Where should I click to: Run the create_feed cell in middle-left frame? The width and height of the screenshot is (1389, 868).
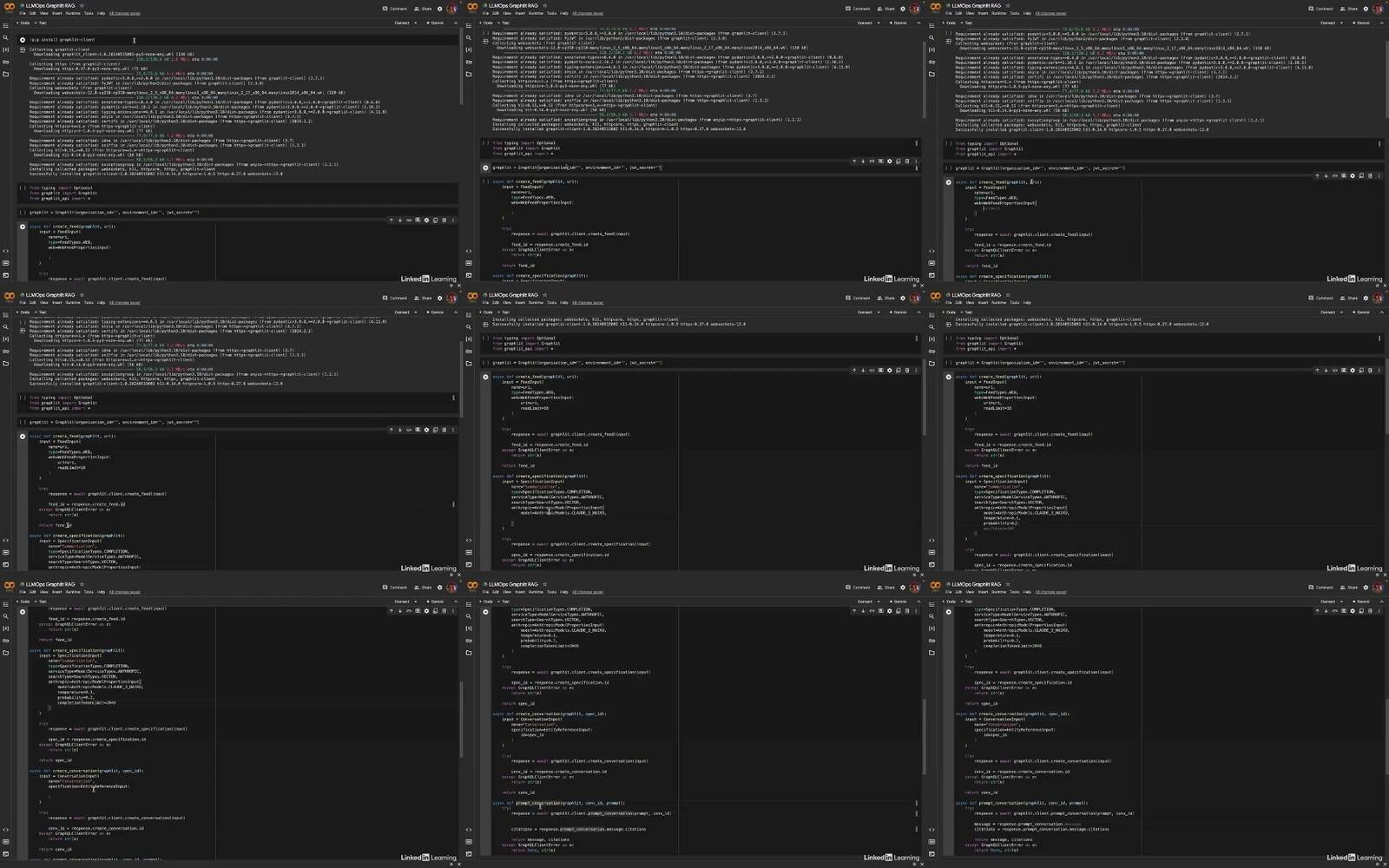pyautogui.click(x=23, y=437)
